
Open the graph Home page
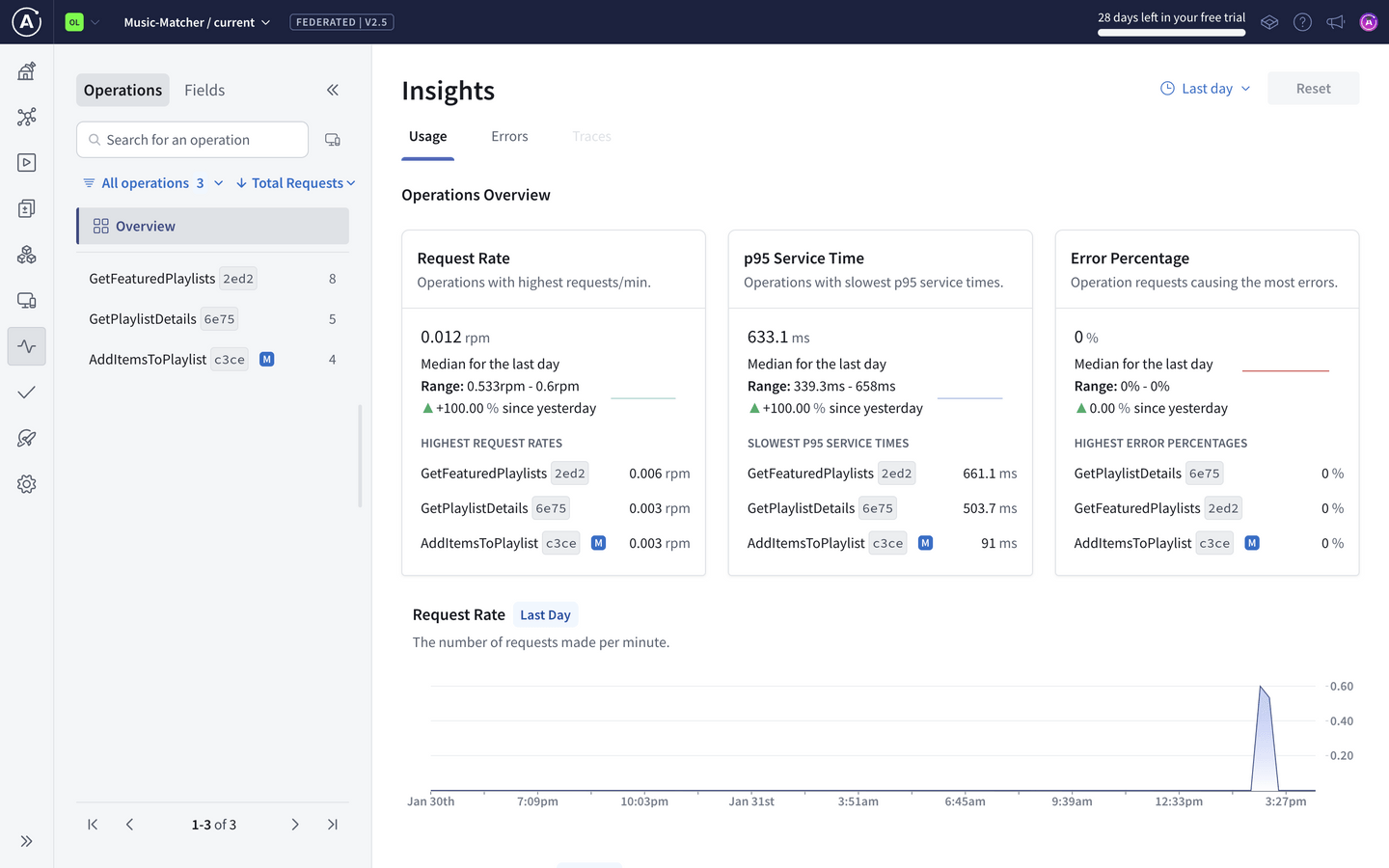tap(26, 70)
